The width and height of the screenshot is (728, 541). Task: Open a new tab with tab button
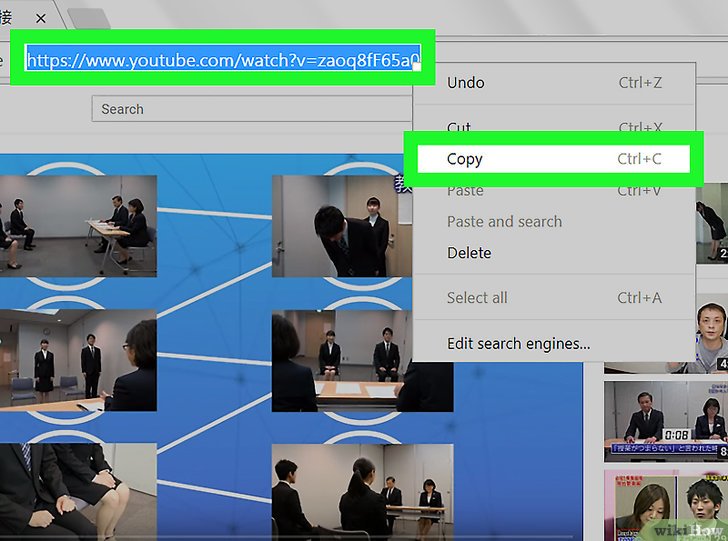tap(88, 18)
